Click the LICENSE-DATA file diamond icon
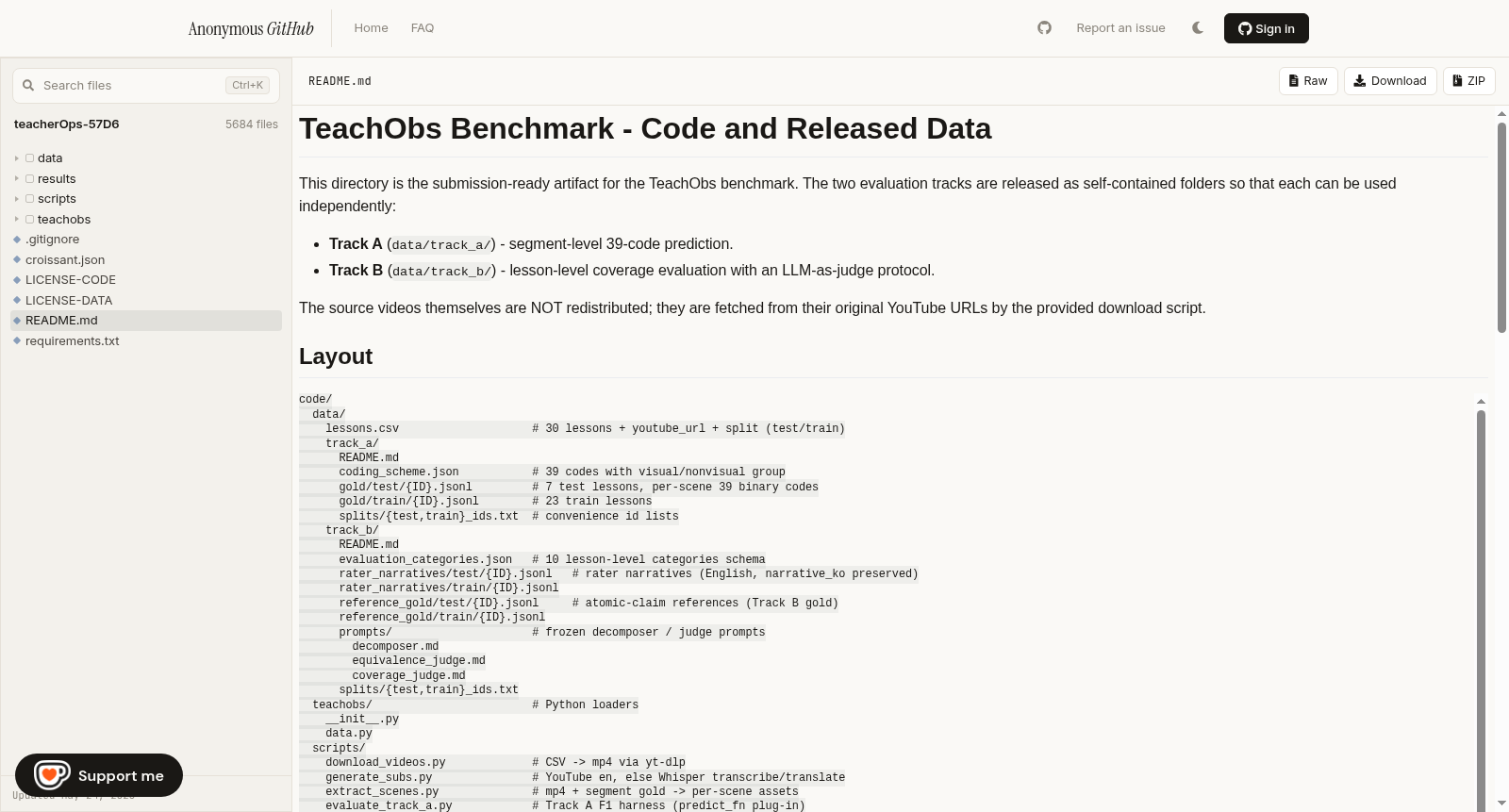 pyautogui.click(x=17, y=301)
